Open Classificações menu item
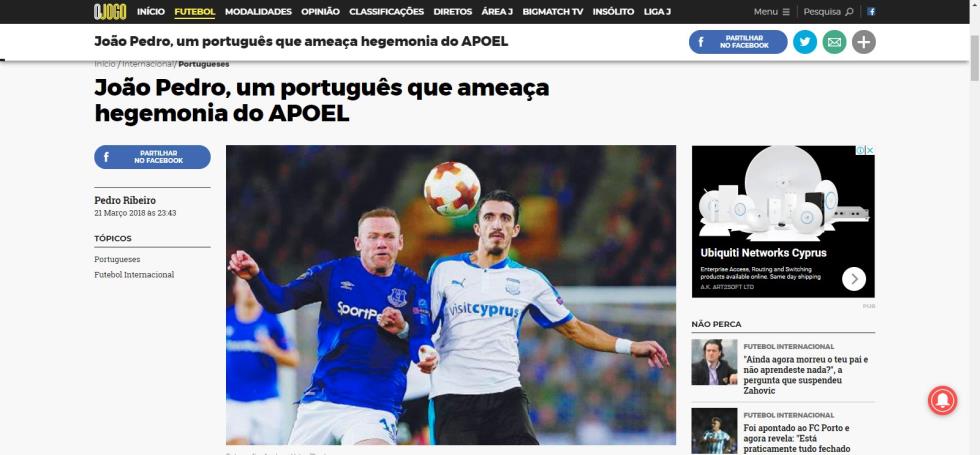 pos(386,11)
